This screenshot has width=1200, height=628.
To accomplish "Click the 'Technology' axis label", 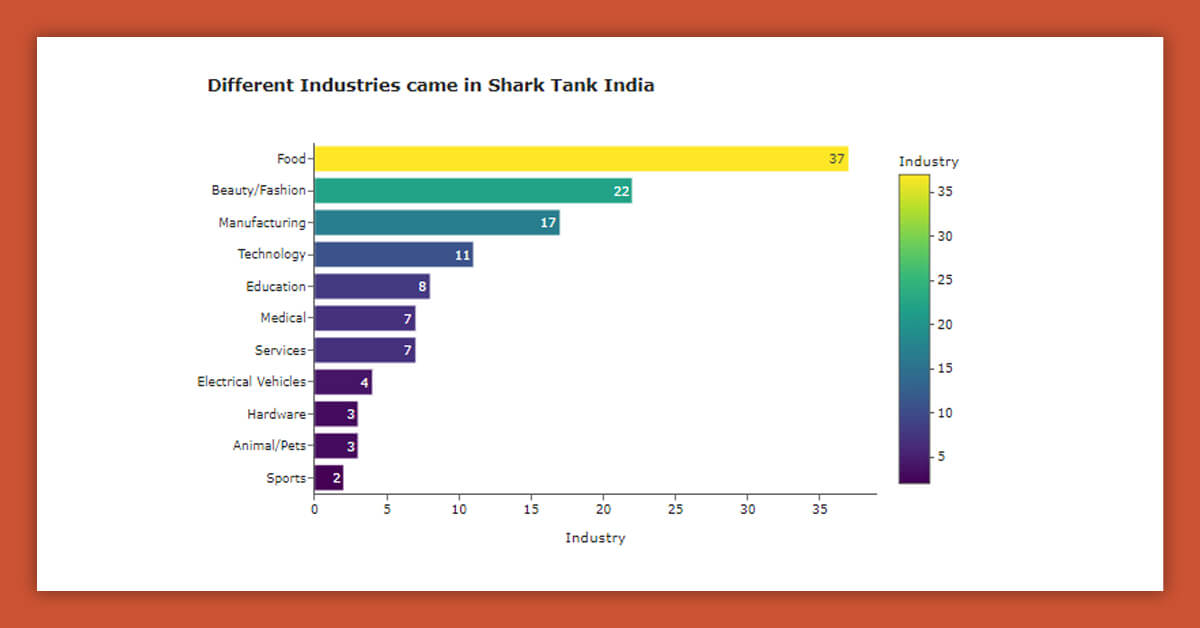I will coord(272,255).
